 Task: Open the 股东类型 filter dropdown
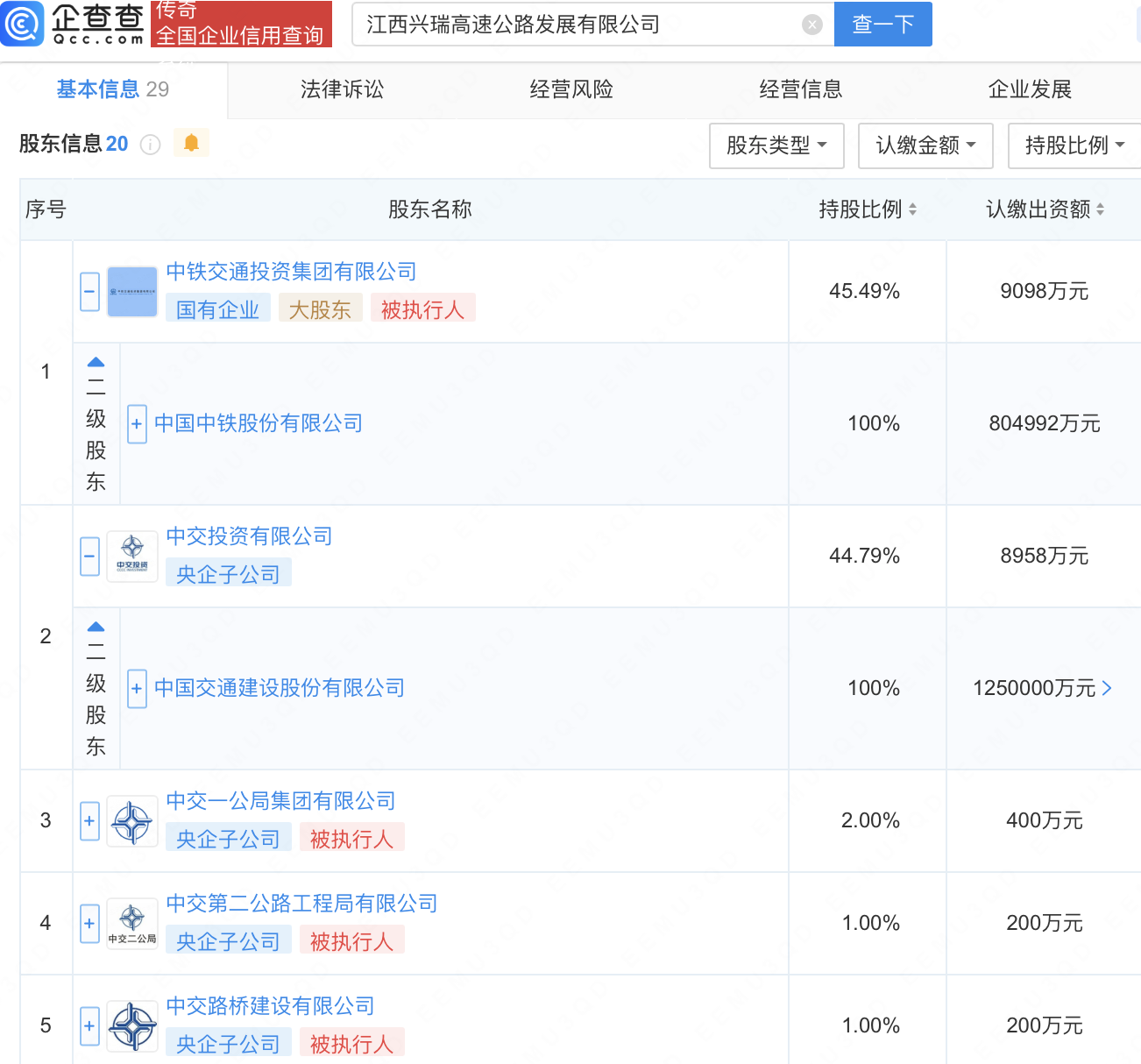coord(776,145)
